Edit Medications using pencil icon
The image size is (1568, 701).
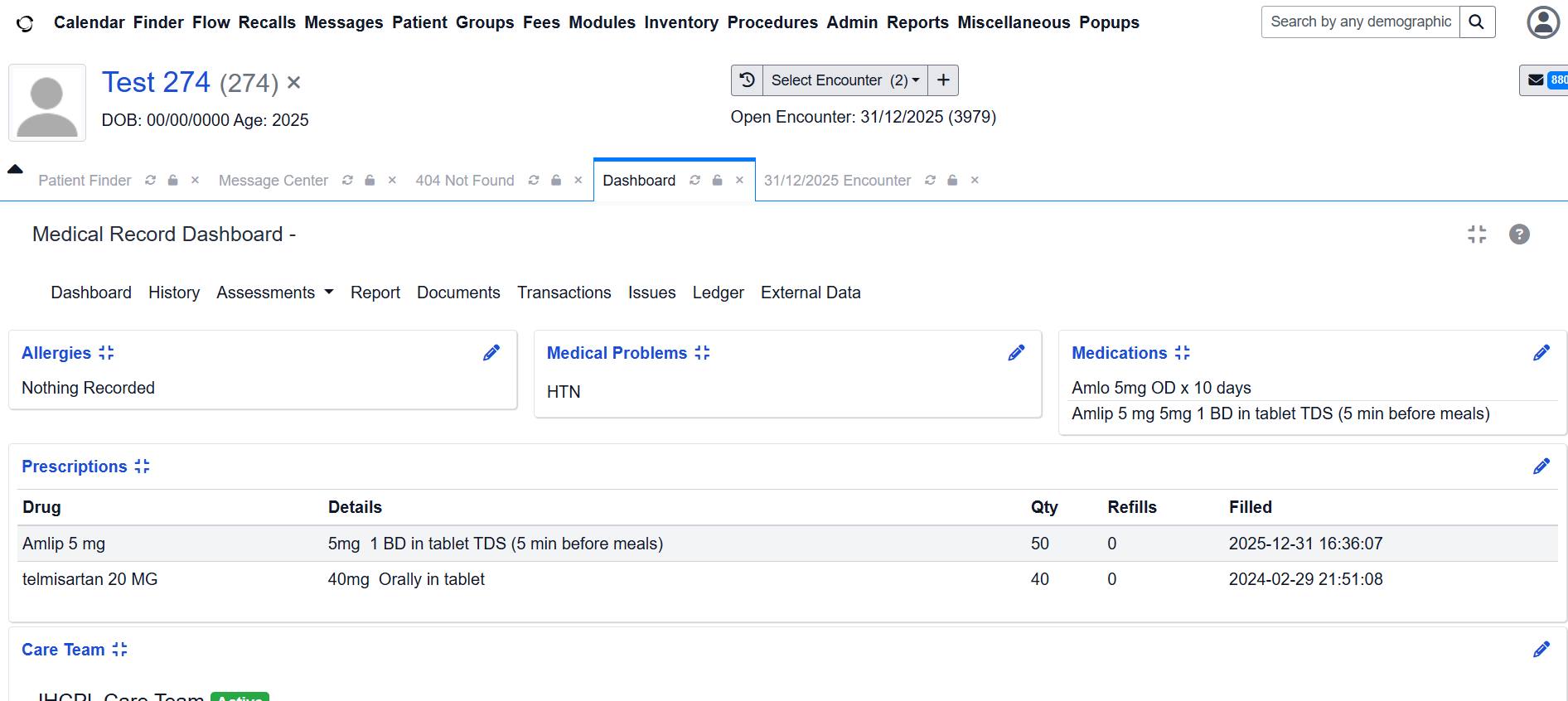1541,353
